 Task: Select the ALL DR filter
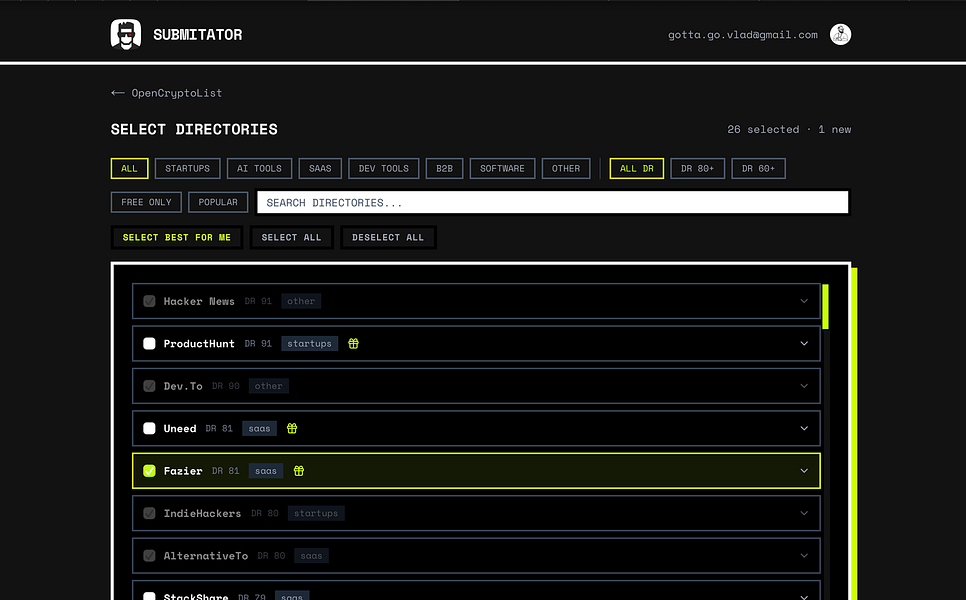[636, 169]
